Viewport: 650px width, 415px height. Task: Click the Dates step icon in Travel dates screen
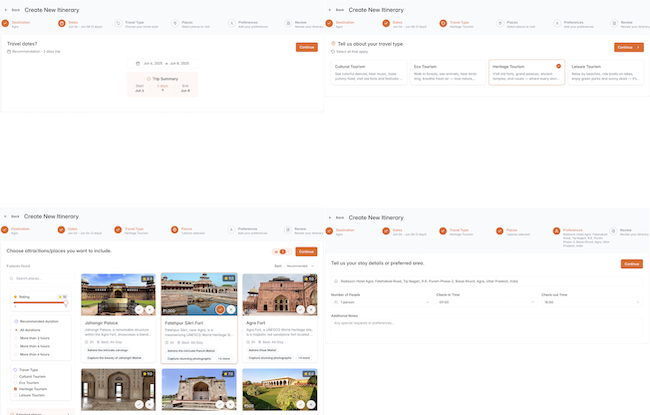pos(62,24)
